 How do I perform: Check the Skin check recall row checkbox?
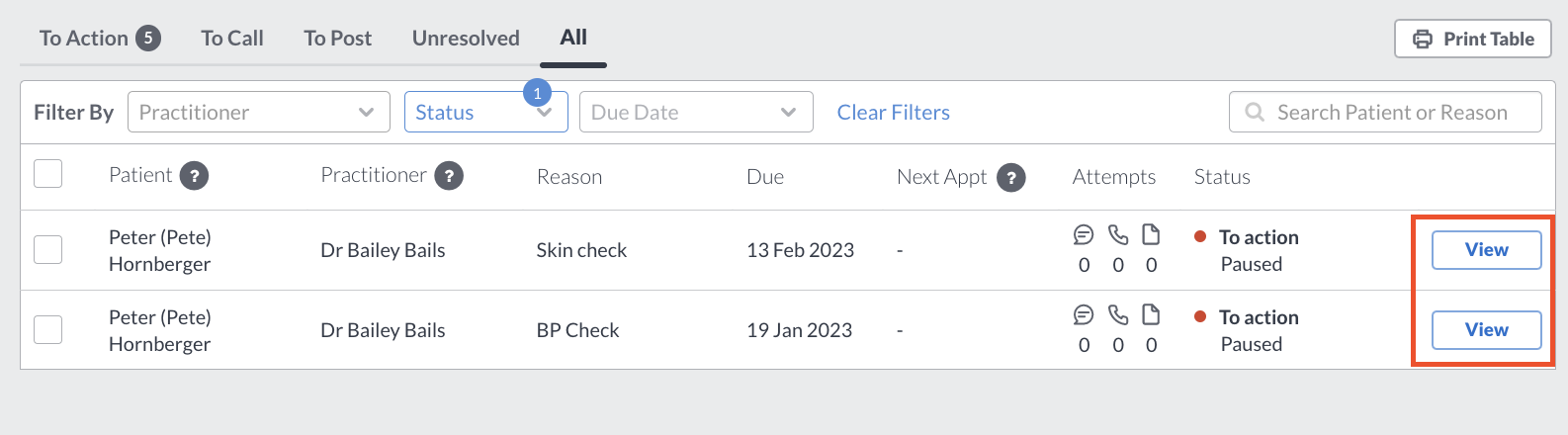click(48, 249)
